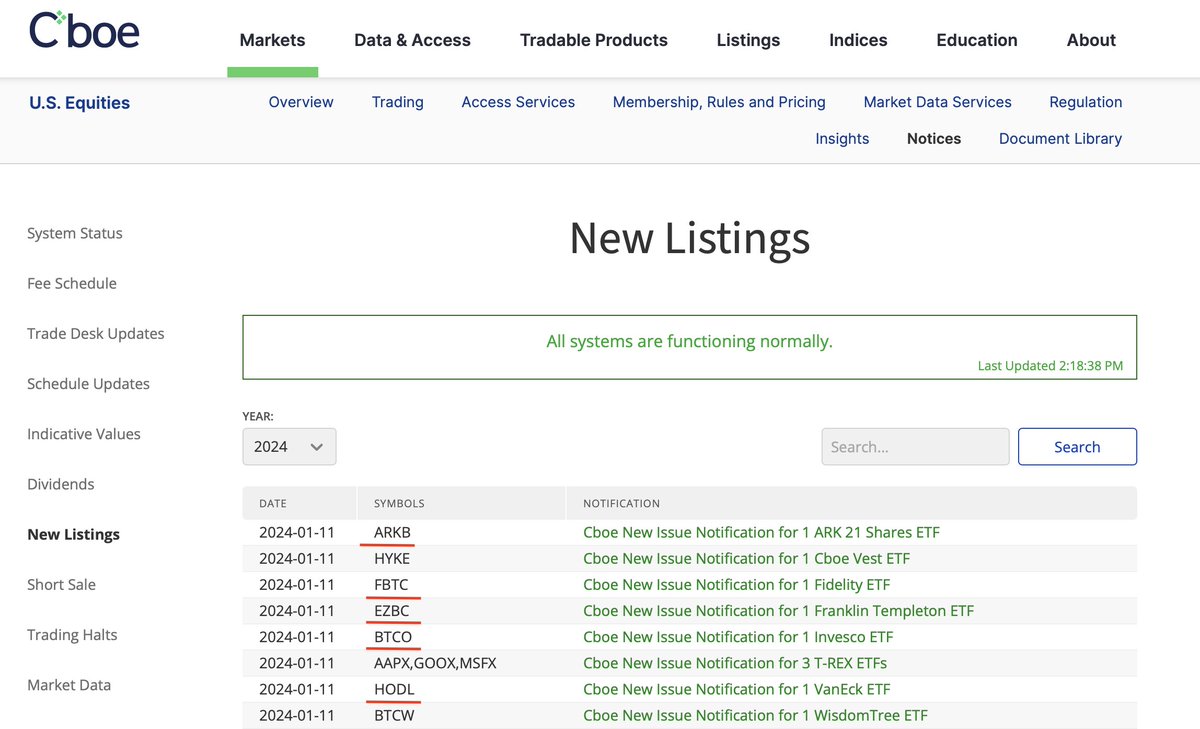
Task: Open the Overview sub-navigation link
Action: (301, 102)
